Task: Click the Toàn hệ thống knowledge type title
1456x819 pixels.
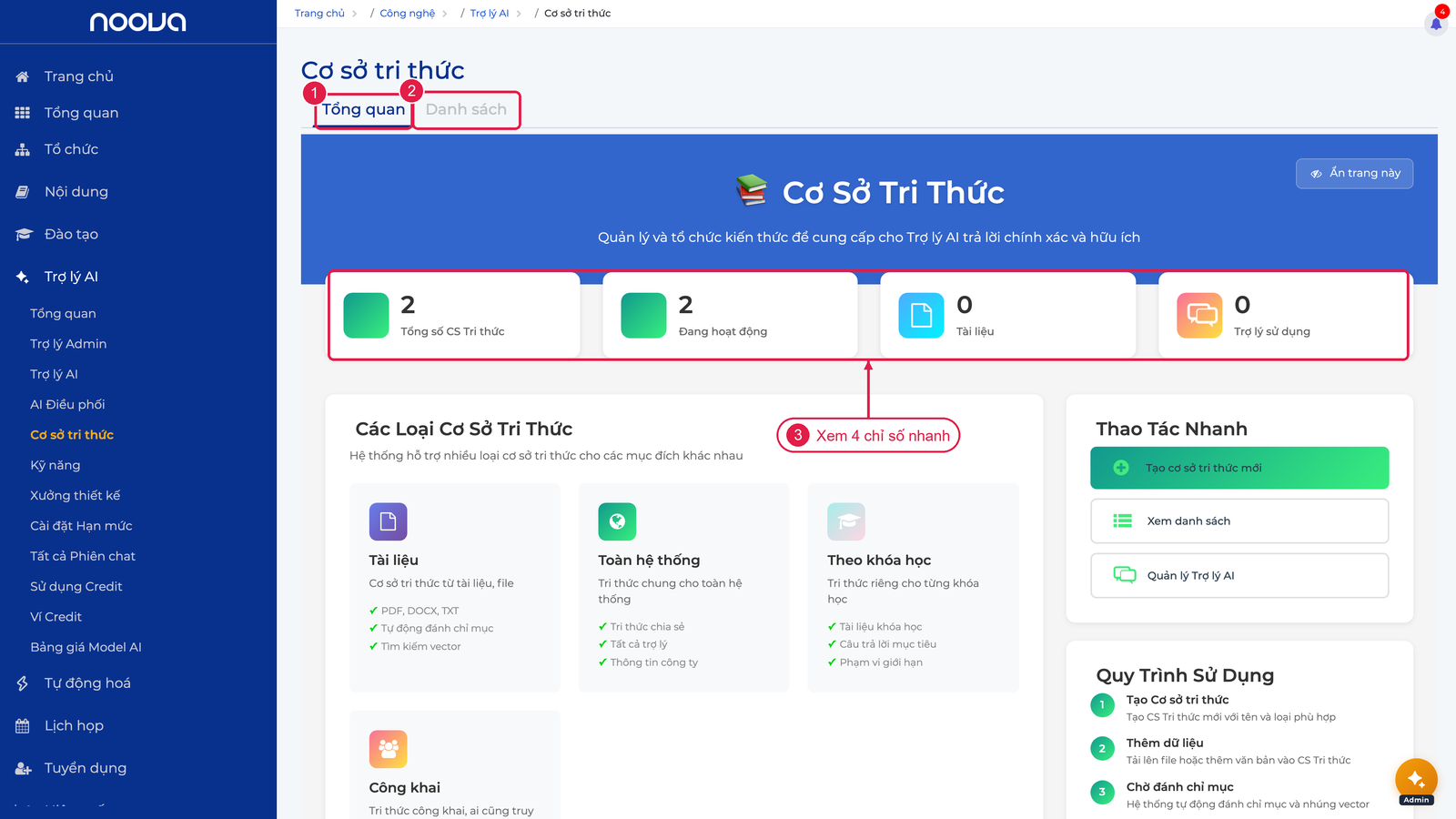Action: point(649,561)
